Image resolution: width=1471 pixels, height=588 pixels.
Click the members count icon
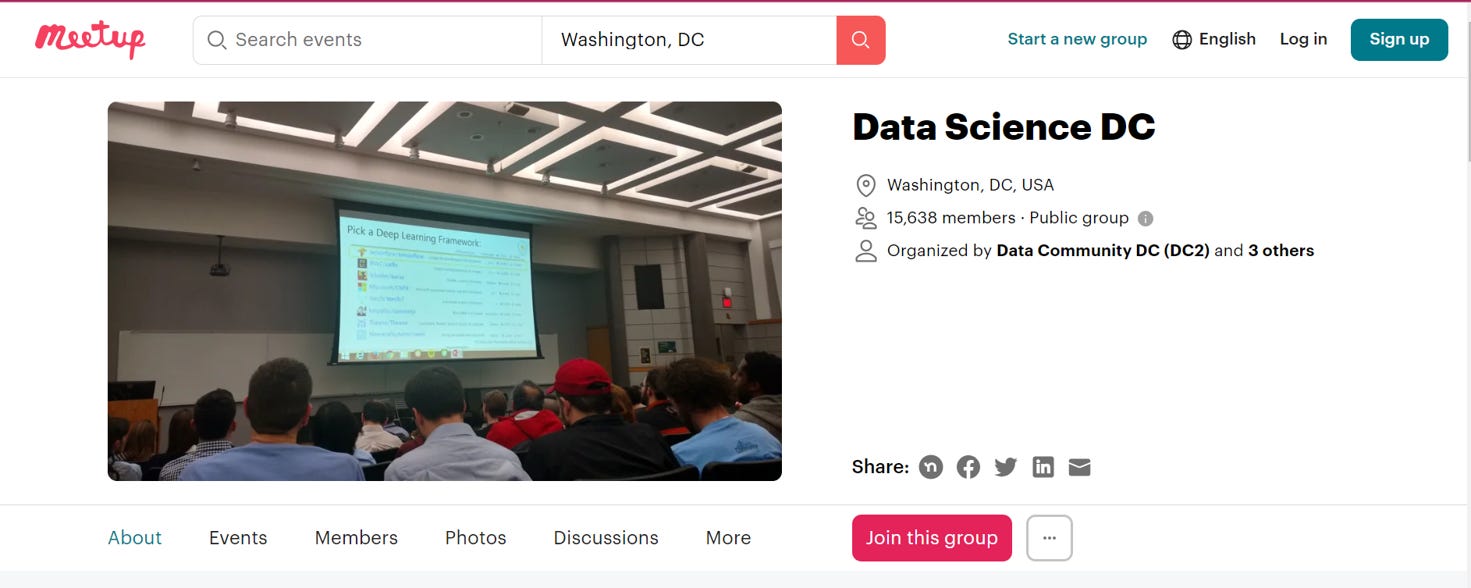865,217
